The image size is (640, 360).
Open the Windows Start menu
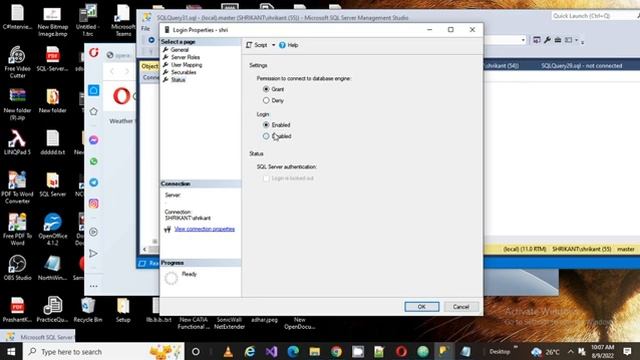[x=11, y=351]
